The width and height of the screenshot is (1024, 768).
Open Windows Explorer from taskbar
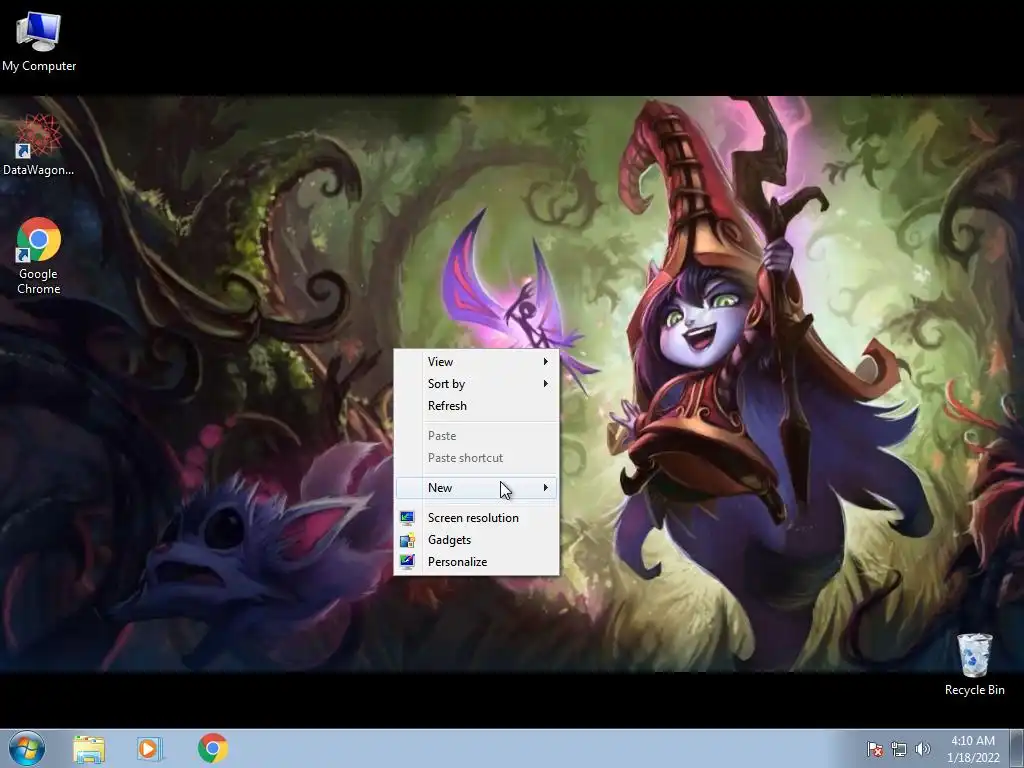89,749
